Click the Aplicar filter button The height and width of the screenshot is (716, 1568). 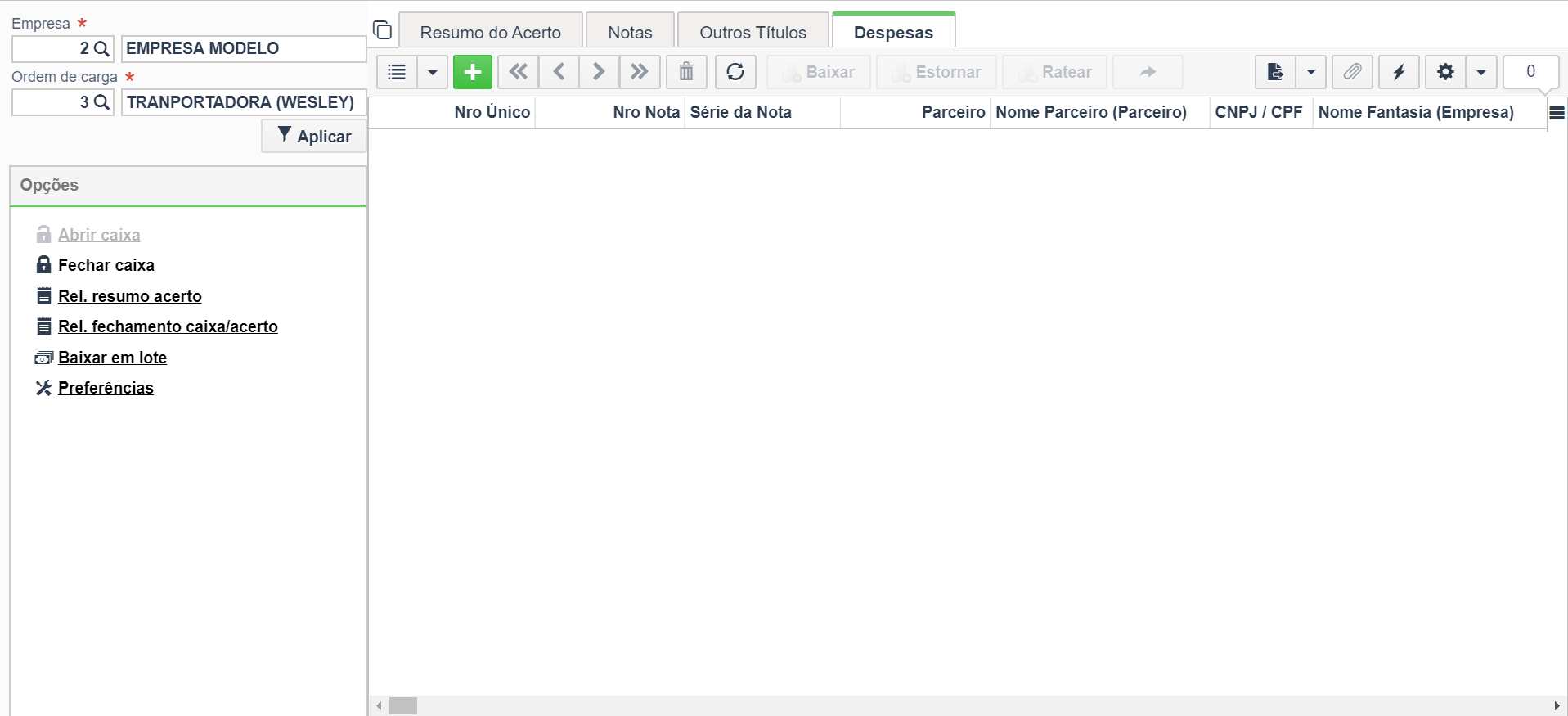[314, 136]
